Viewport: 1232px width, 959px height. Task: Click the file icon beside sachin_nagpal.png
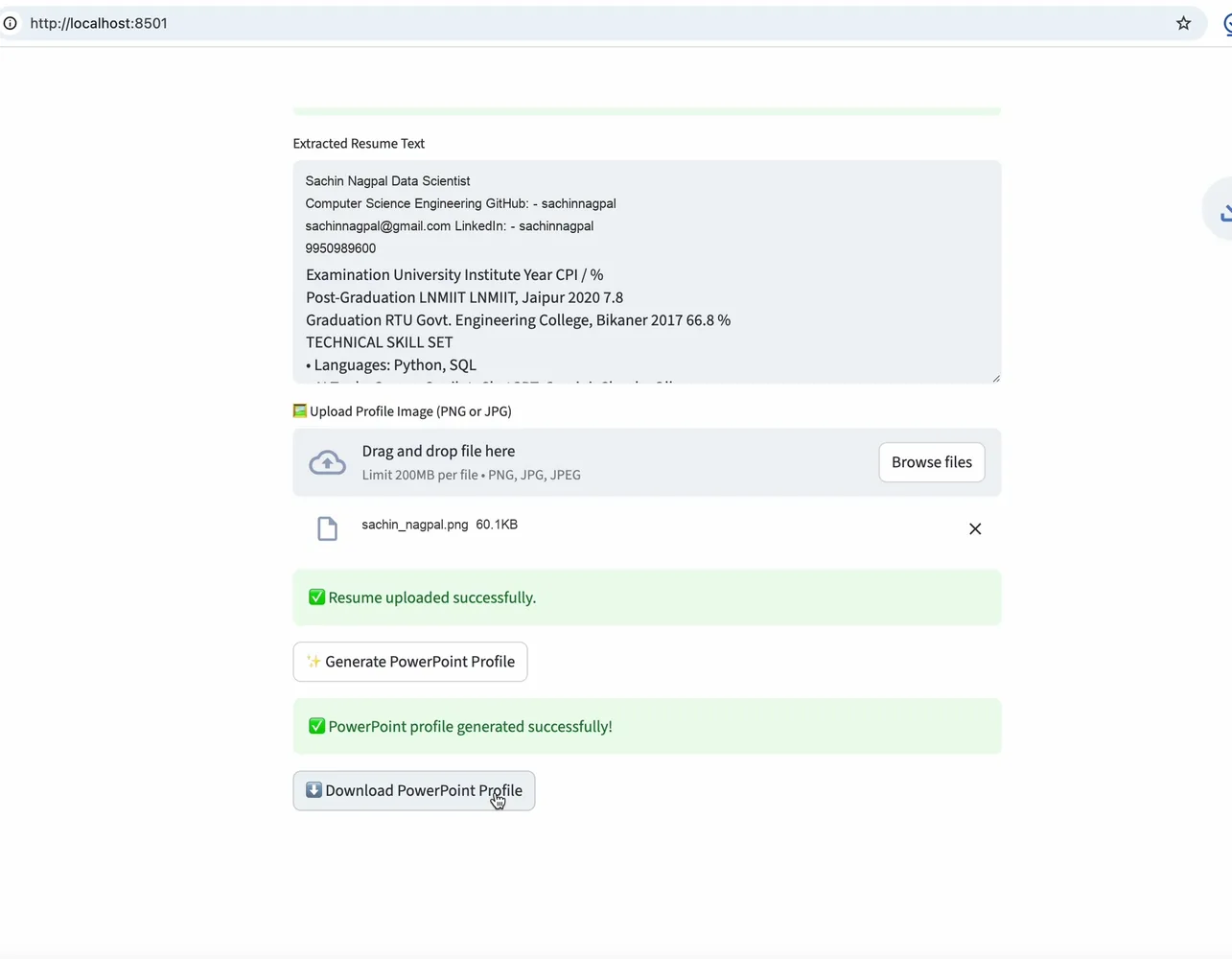click(x=327, y=528)
